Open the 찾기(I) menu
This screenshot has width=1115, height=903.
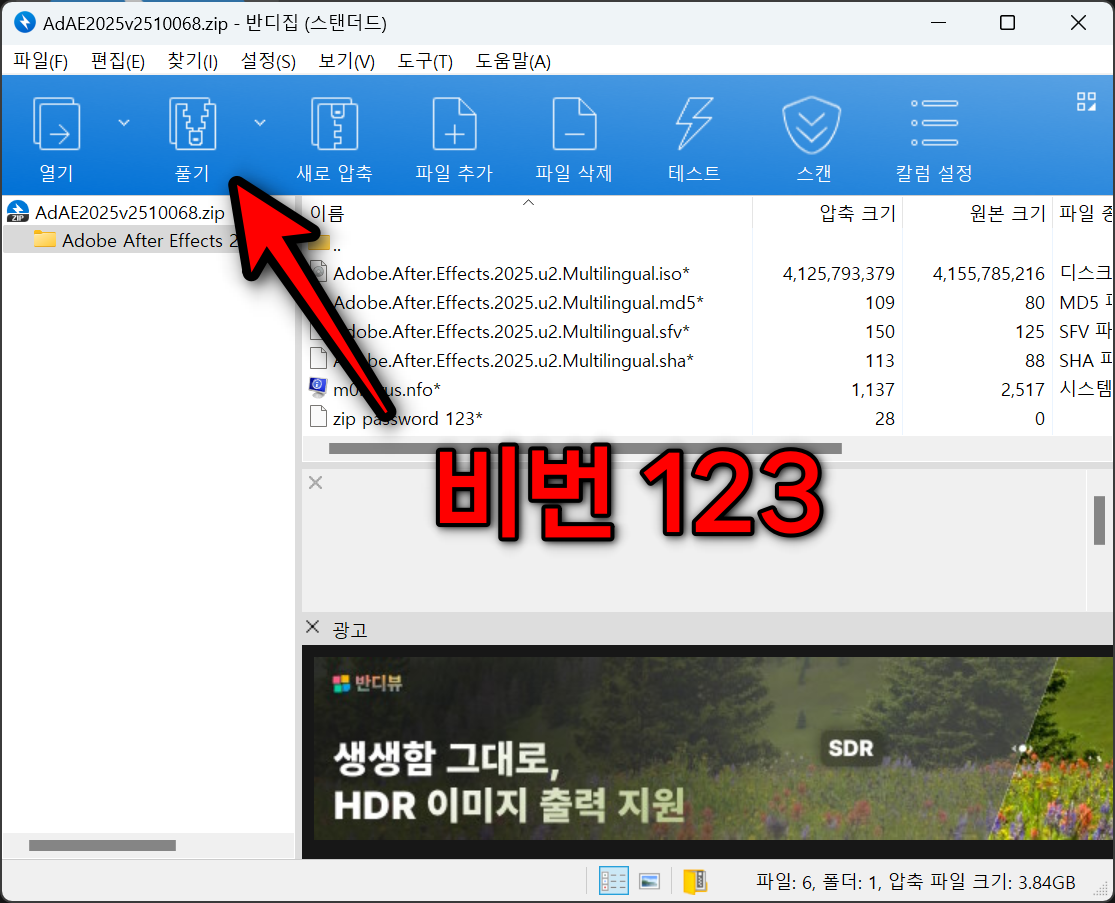pos(192,62)
